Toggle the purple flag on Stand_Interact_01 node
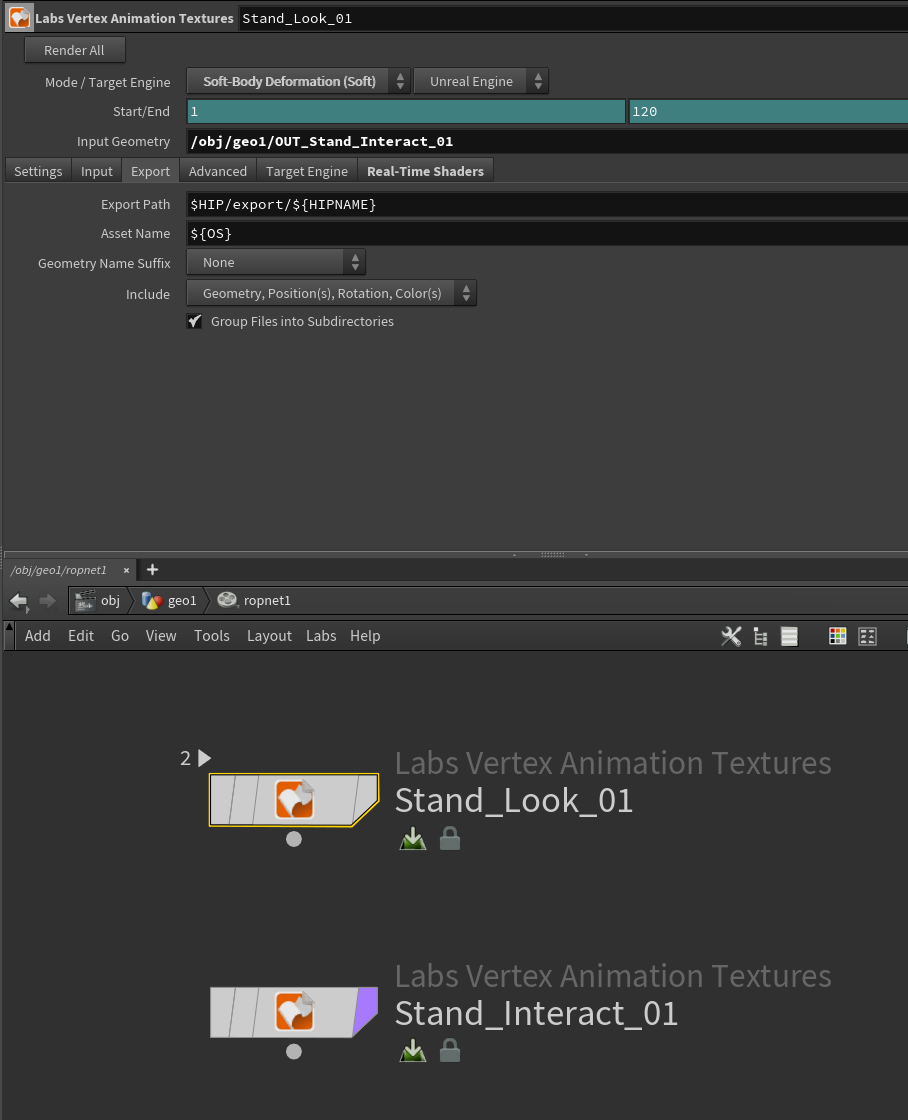The image size is (908, 1120). coord(365,1012)
